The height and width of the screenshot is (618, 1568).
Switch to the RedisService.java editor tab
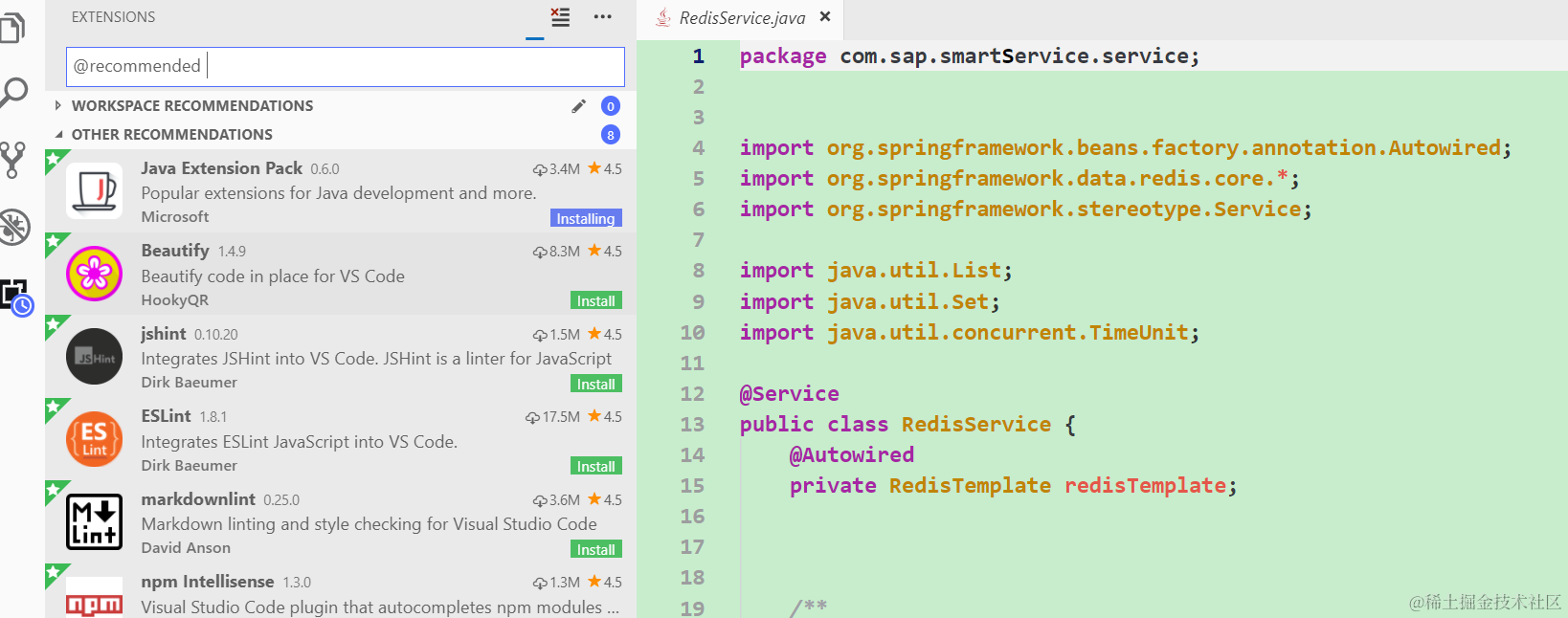(x=742, y=17)
